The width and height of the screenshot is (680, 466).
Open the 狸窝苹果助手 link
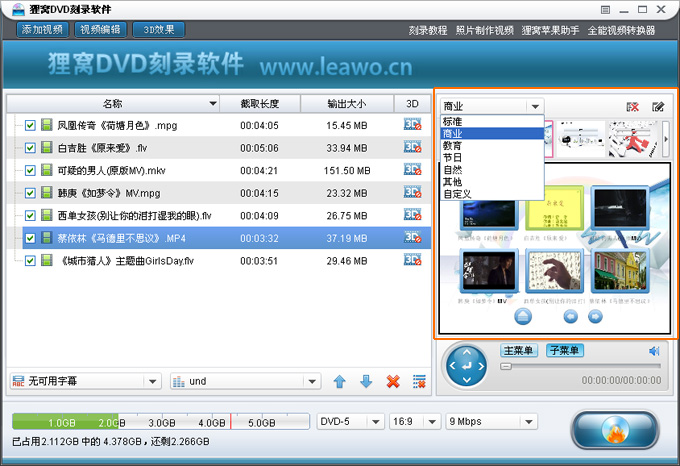pos(550,30)
